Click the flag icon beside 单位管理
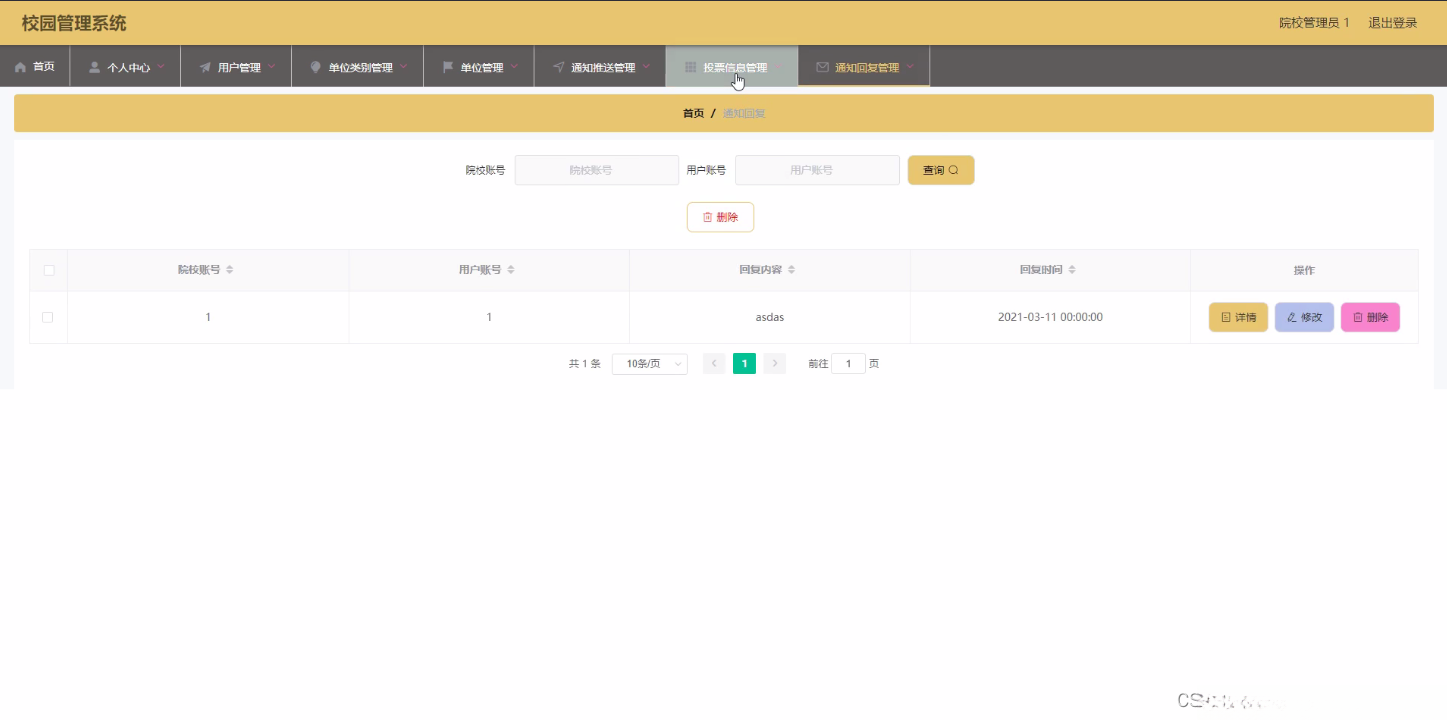 point(448,67)
